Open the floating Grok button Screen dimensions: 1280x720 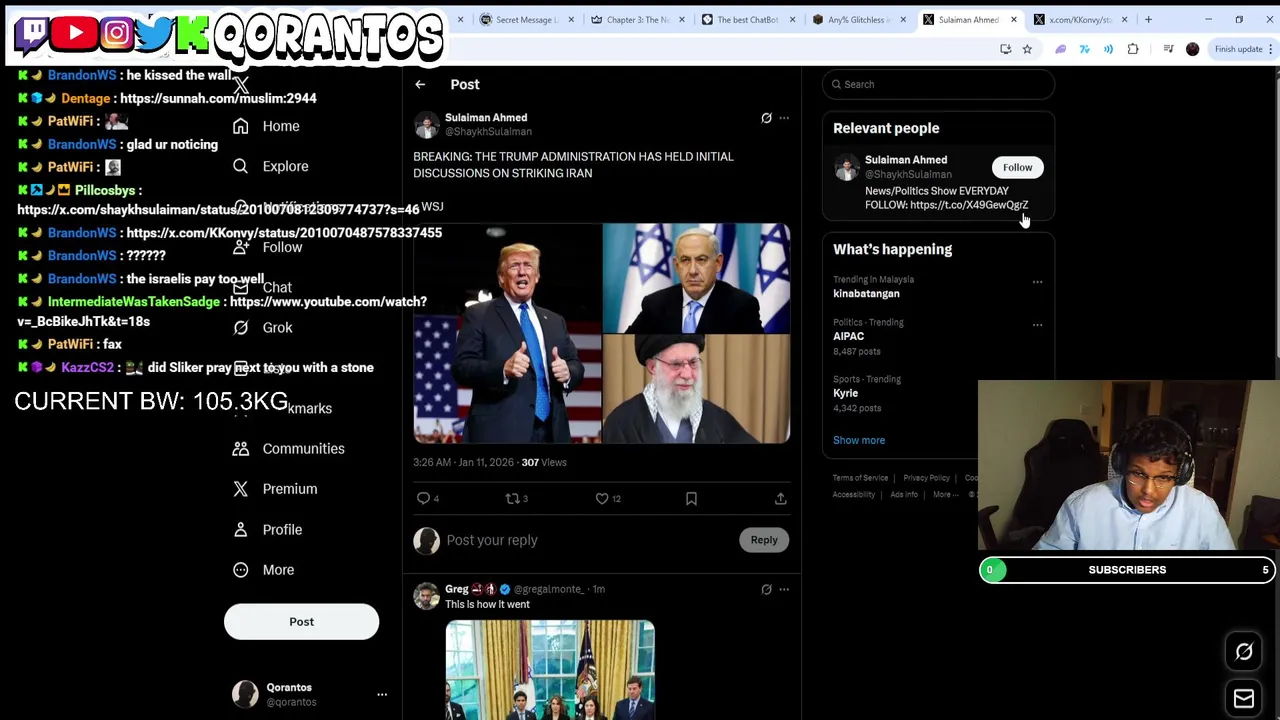1244,652
